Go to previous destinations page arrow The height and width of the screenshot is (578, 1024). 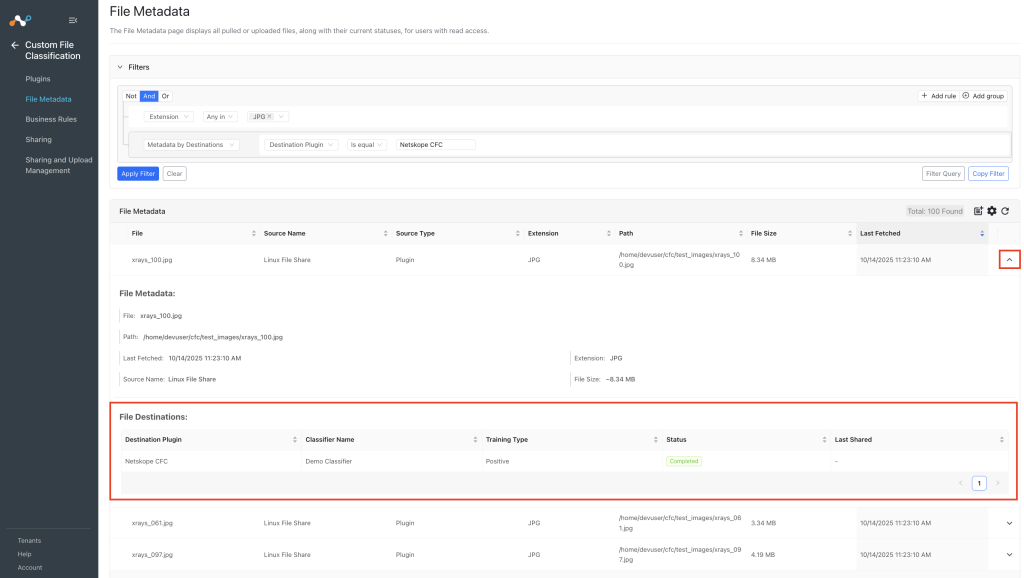click(961, 483)
